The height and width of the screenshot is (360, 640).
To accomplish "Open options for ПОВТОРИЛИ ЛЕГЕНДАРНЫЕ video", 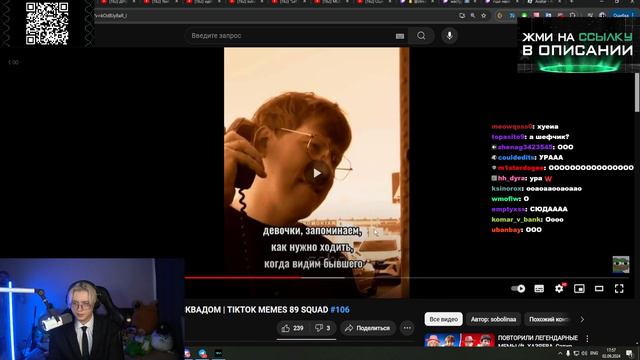I will [x=587, y=338].
